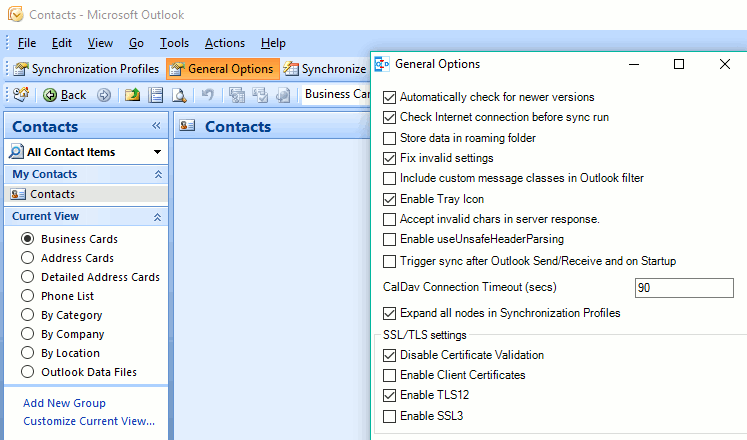Click the All Contact Items search icon
This screenshot has width=747, height=440.
(x=16, y=152)
